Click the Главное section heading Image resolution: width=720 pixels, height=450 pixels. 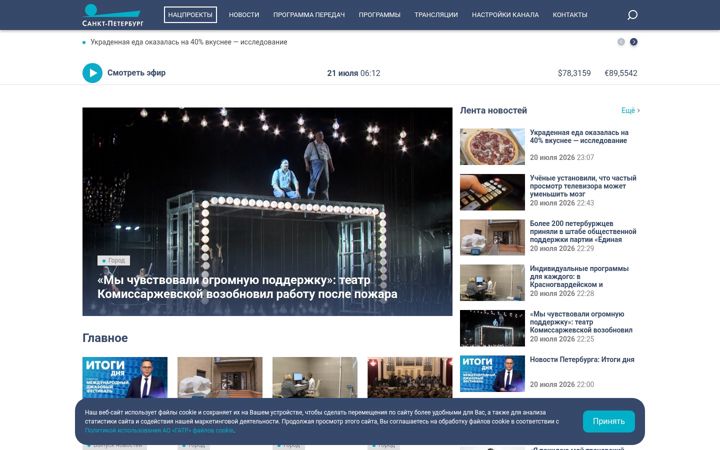pyautogui.click(x=105, y=338)
